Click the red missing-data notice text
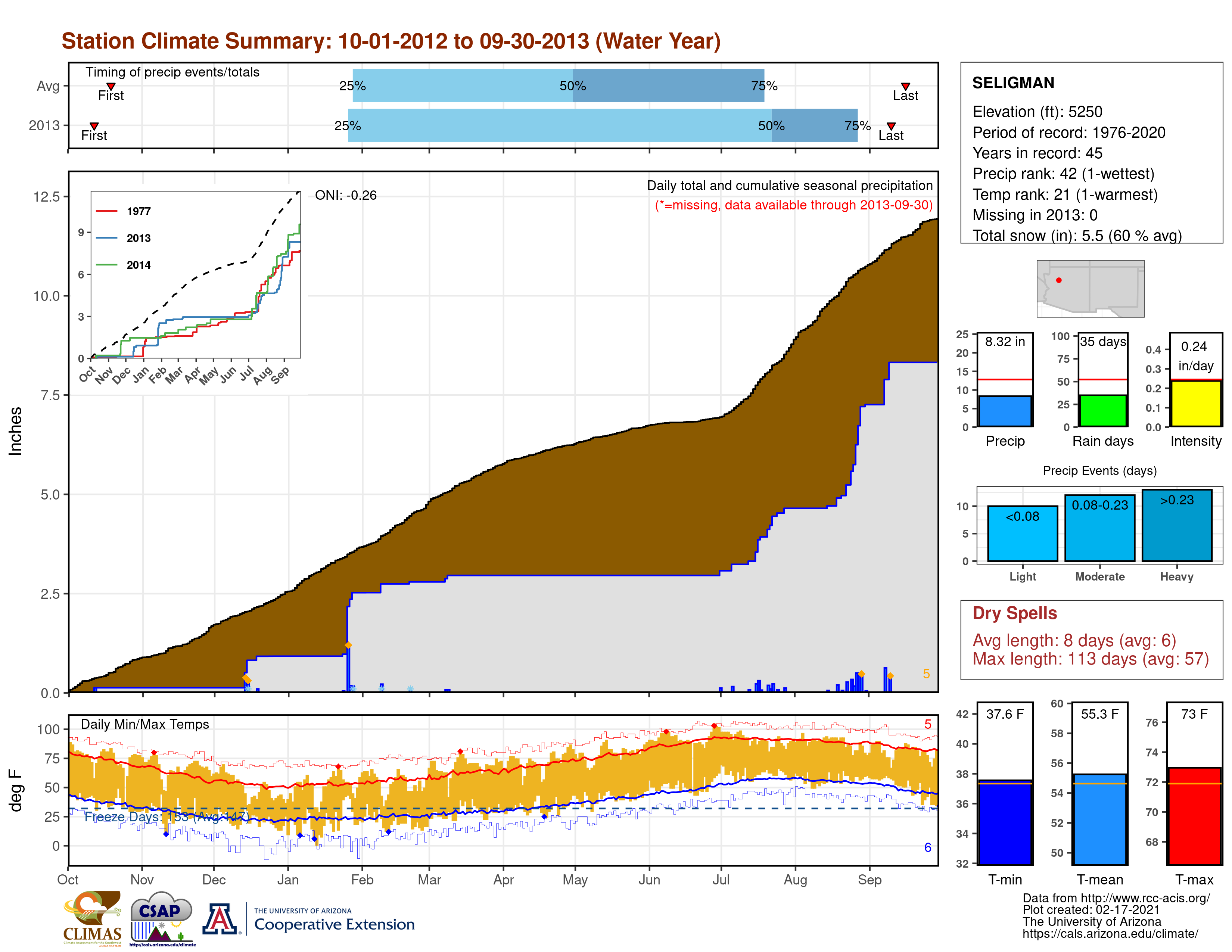1232x952 pixels. 793,205
